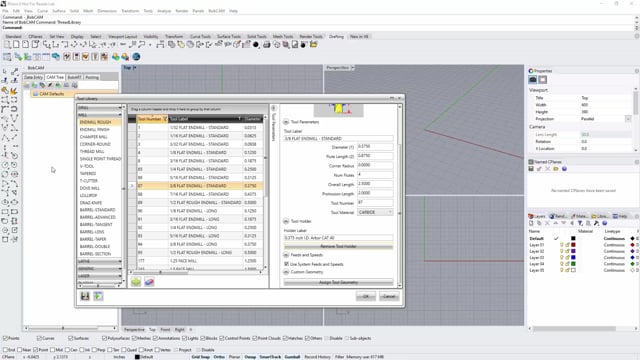Viewport: 640px width, 360px height.
Task: Click the save tool library icon
Action: click(x=85, y=296)
